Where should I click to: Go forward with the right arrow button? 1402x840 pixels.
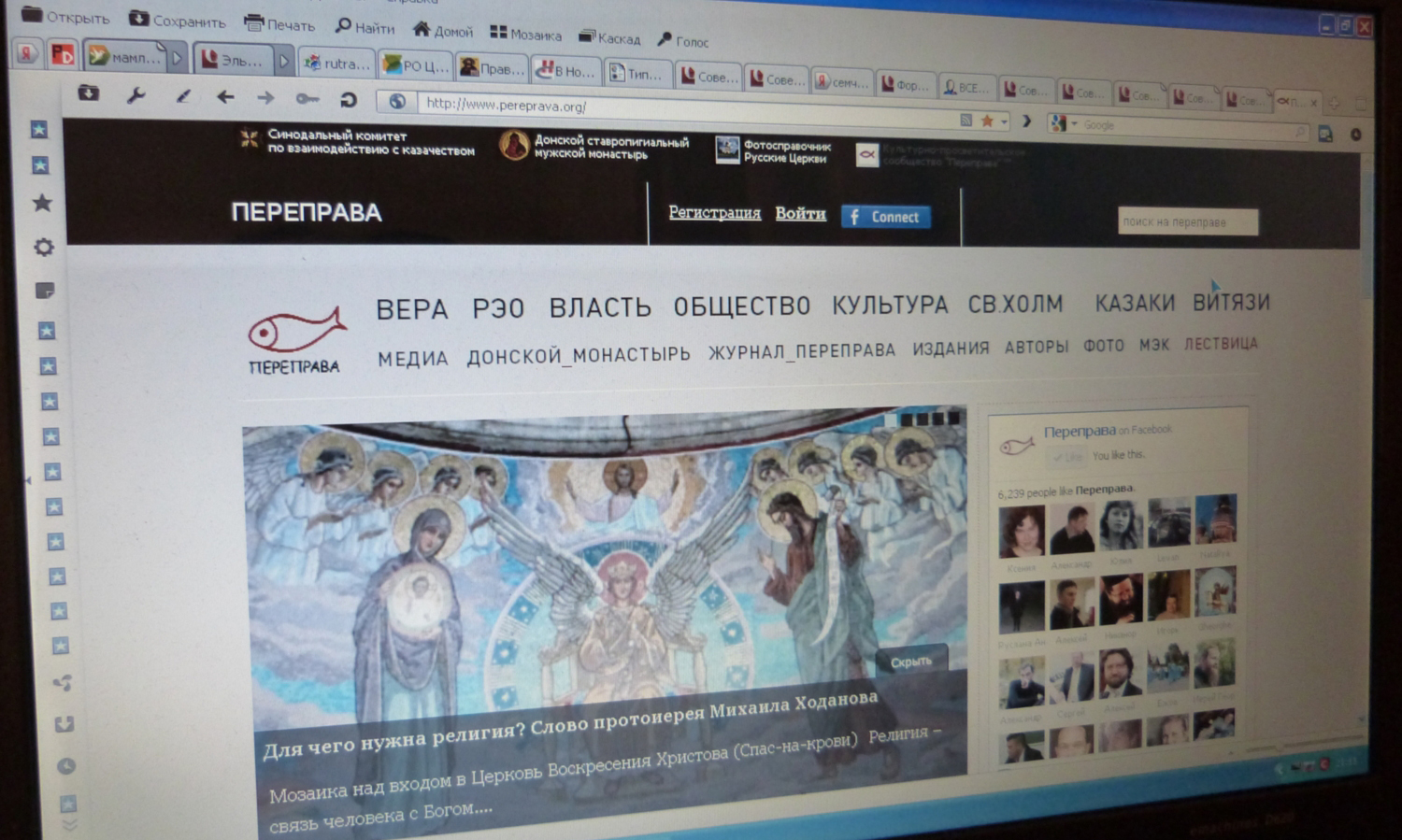coord(265,97)
